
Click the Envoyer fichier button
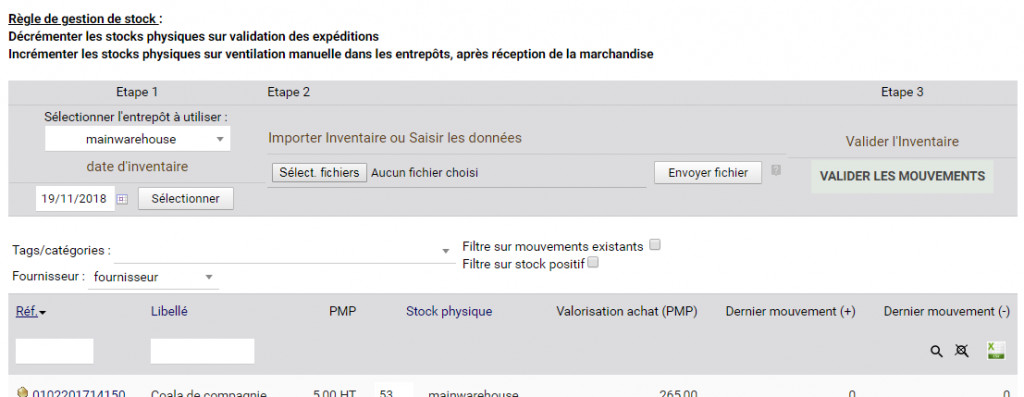point(708,173)
